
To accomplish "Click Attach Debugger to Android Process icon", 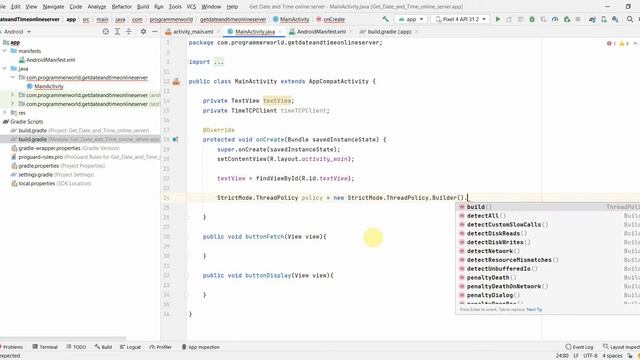I will [567, 19].
